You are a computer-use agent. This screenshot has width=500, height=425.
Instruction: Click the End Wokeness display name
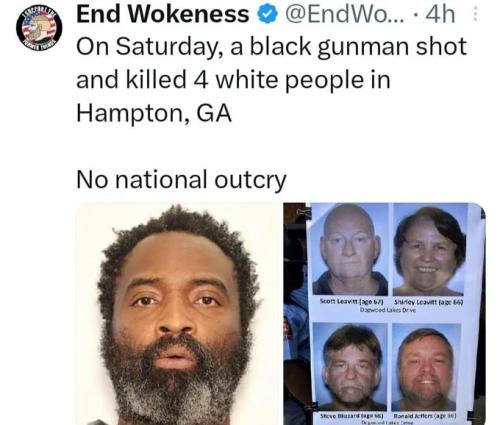point(163,14)
